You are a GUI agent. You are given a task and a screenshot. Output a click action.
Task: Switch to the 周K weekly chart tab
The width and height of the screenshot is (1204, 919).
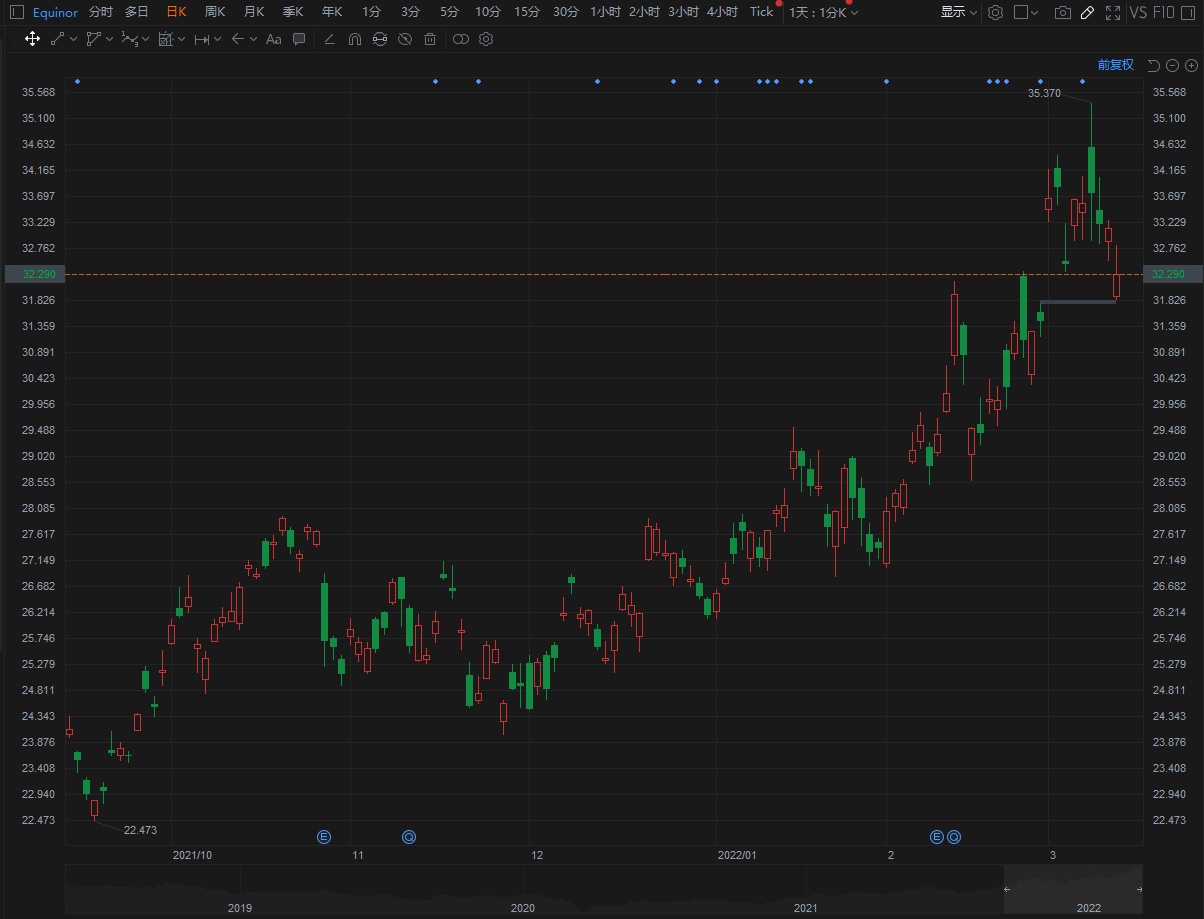[214, 12]
